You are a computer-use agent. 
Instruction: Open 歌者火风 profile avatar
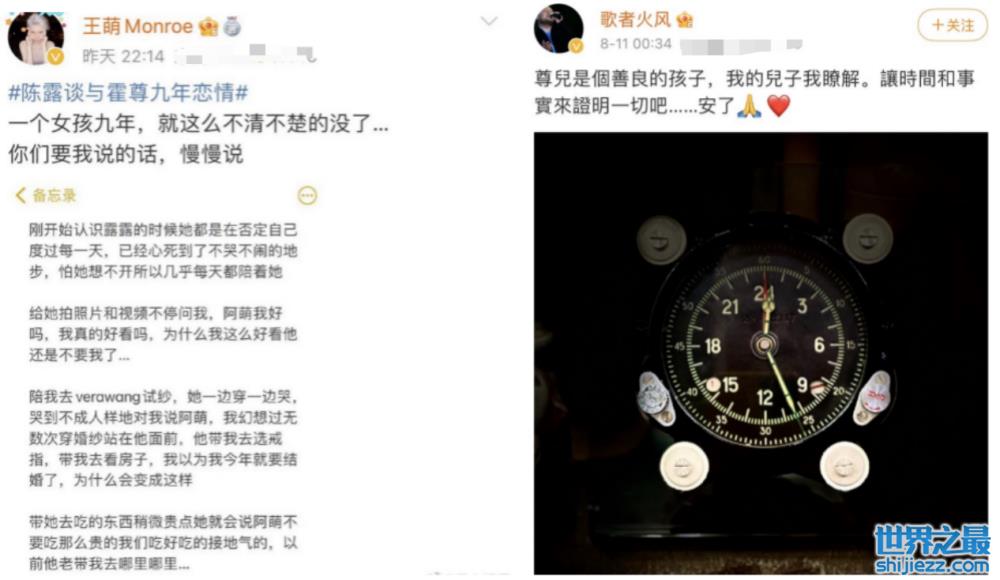(559, 28)
